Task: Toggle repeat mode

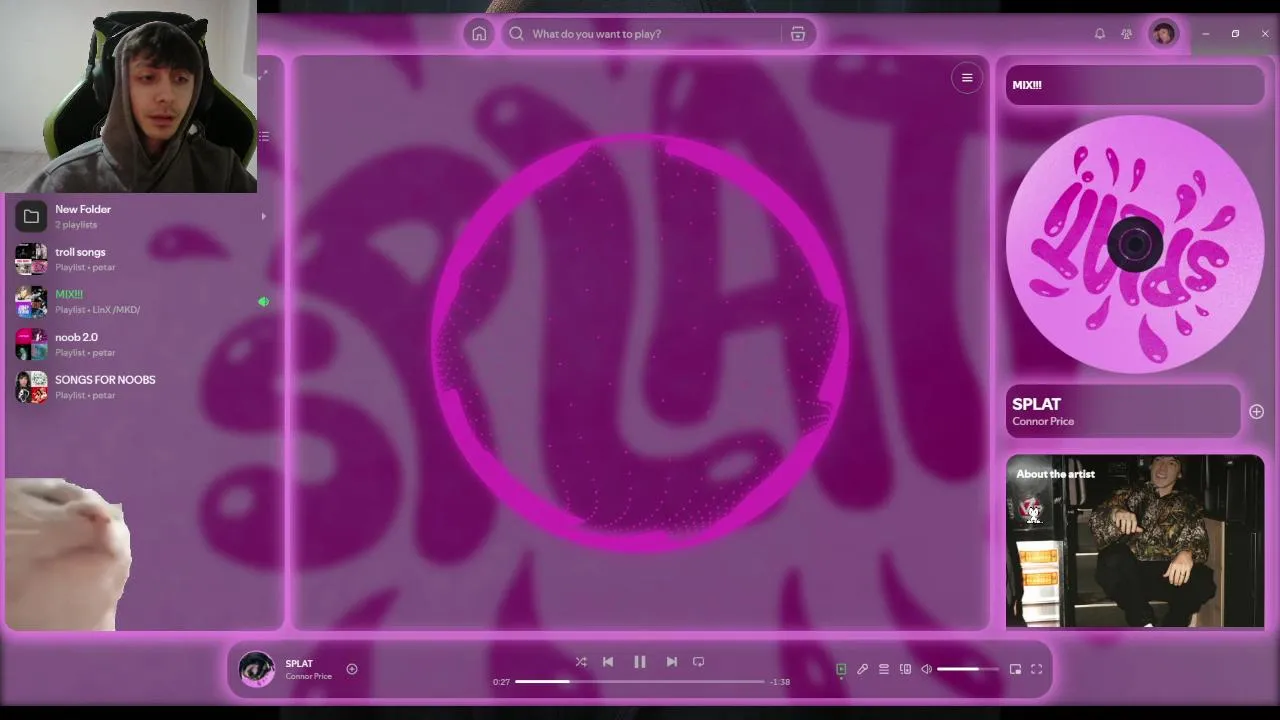Action: coord(699,662)
